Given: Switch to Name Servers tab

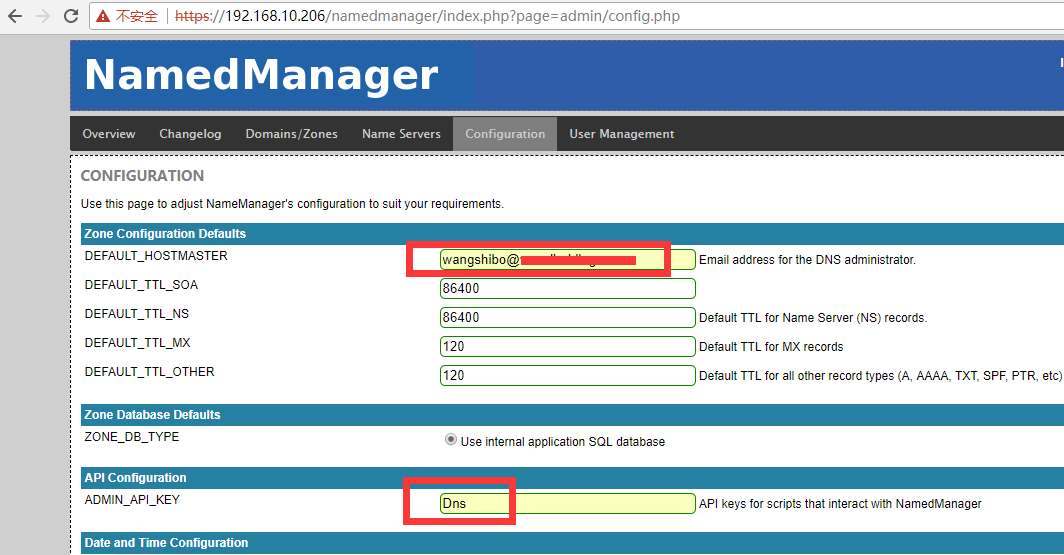Looking at the screenshot, I should click(x=401, y=134).
